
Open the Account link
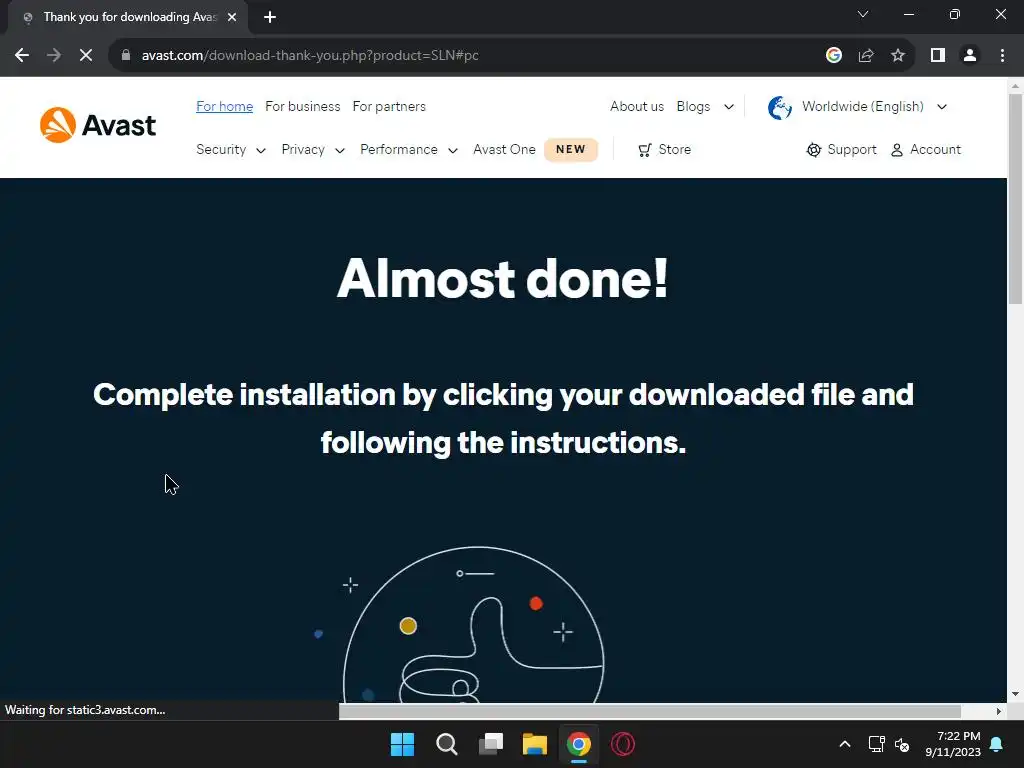pyautogui.click(x=935, y=150)
